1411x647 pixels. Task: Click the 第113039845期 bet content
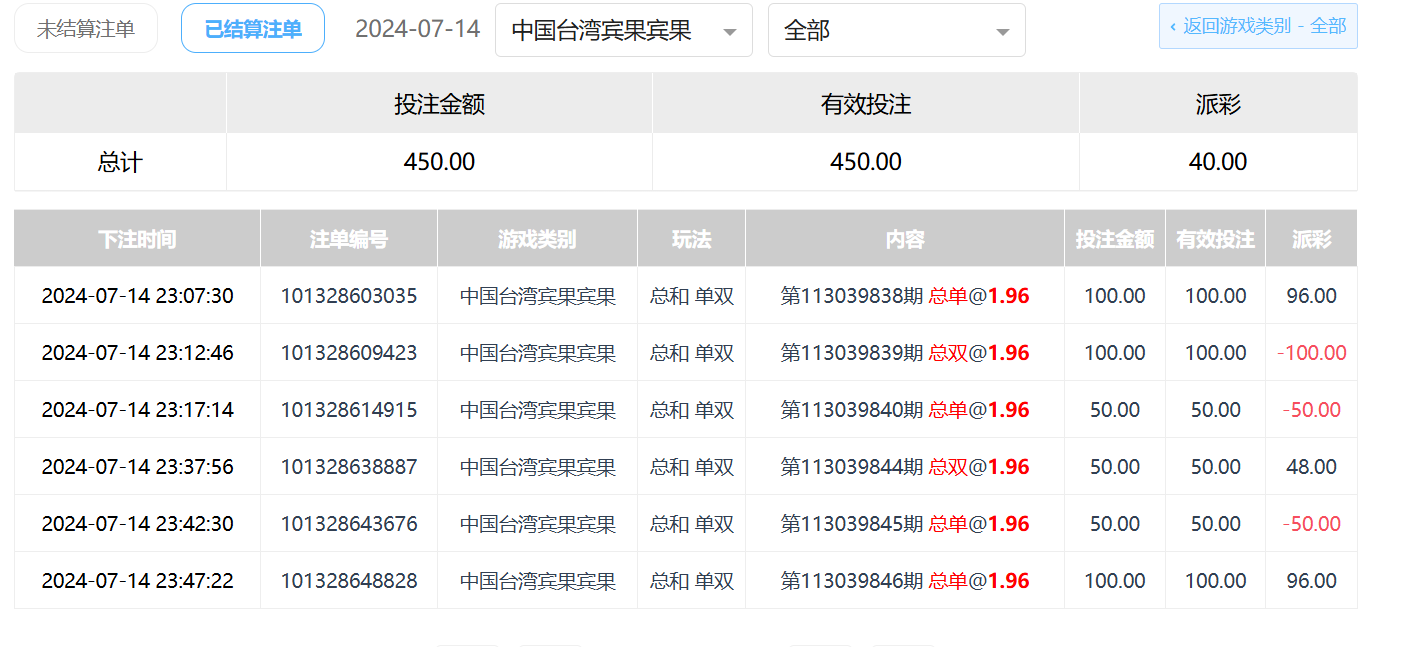904,524
